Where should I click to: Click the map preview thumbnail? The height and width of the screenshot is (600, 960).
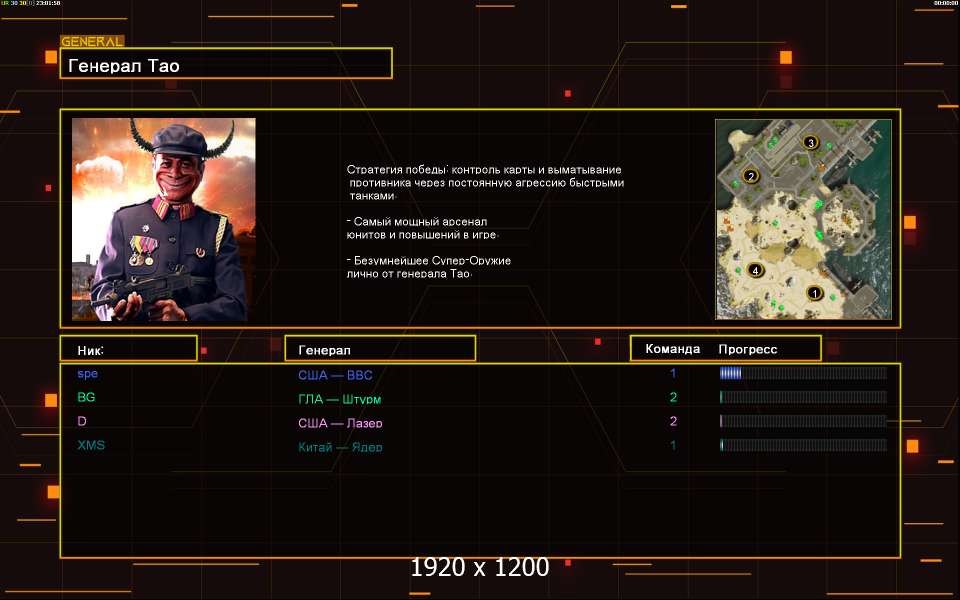pyautogui.click(x=803, y=219)
